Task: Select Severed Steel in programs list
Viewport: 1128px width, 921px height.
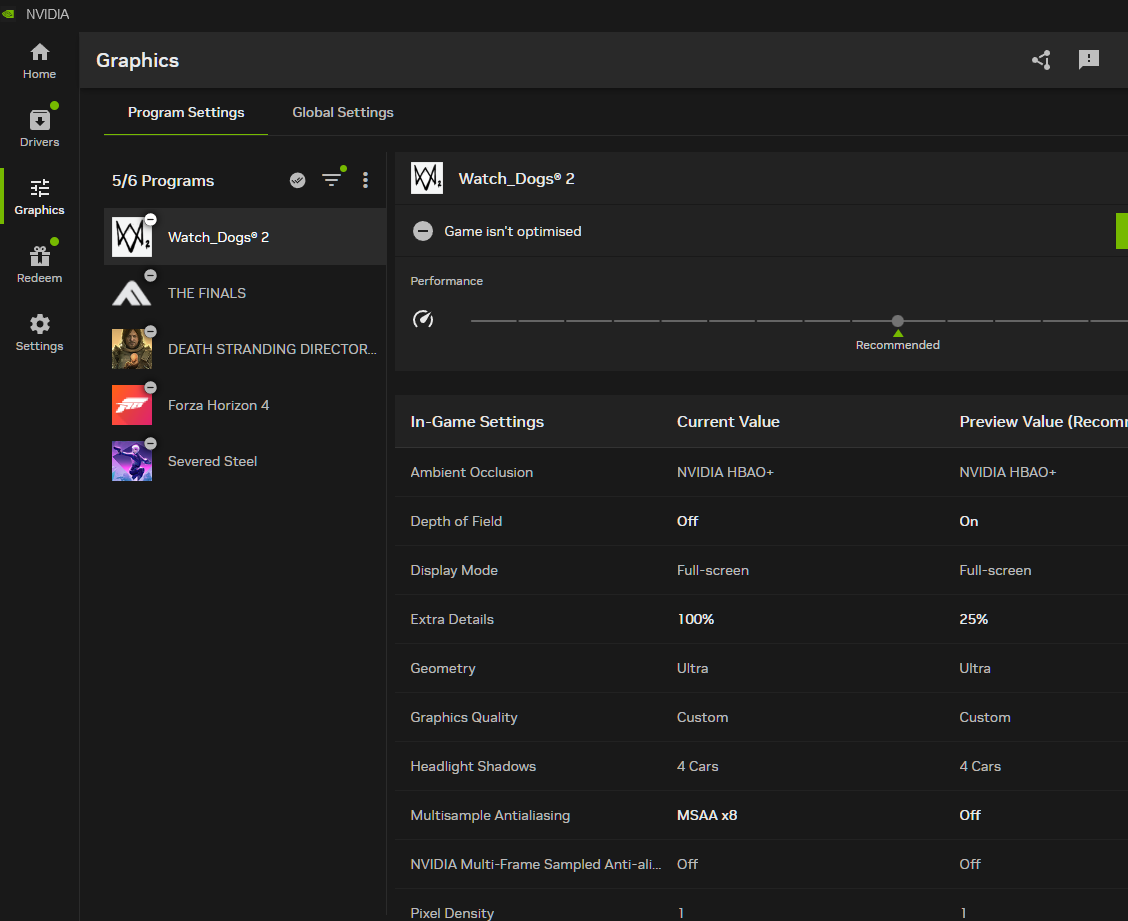Action: pyautogui.click(x=245, y=461)
